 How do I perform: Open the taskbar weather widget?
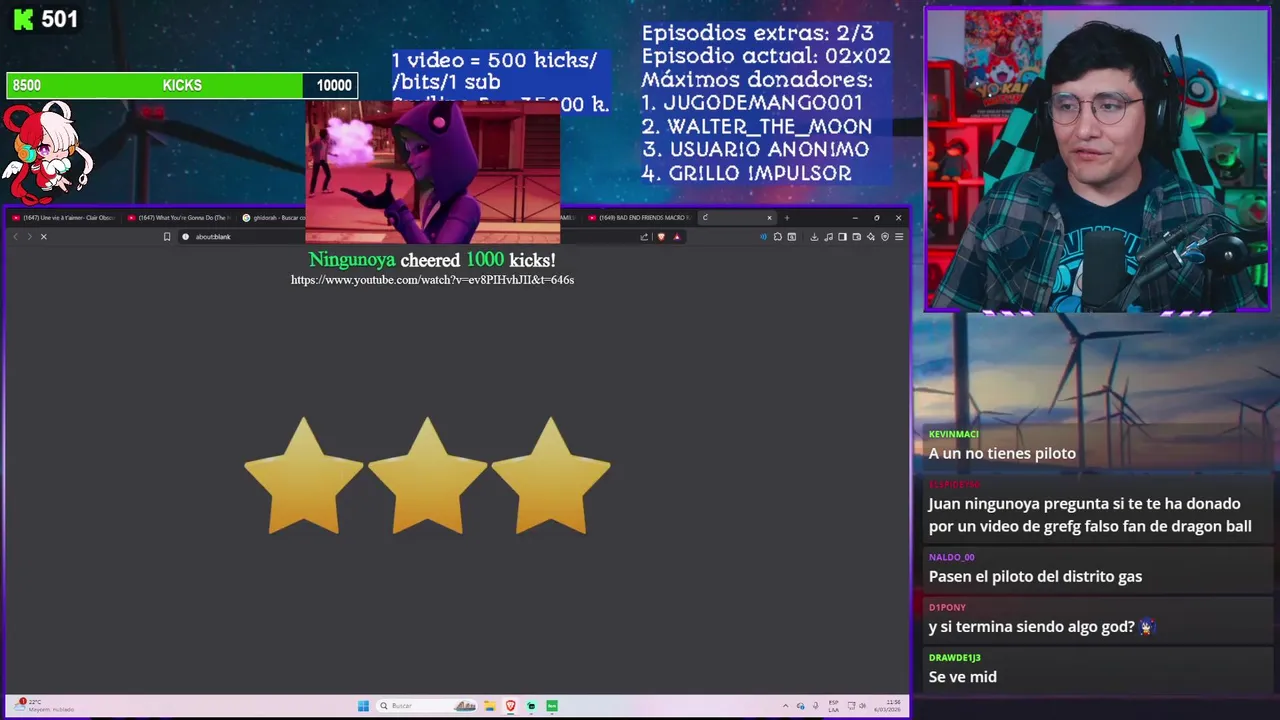point(45,706)
